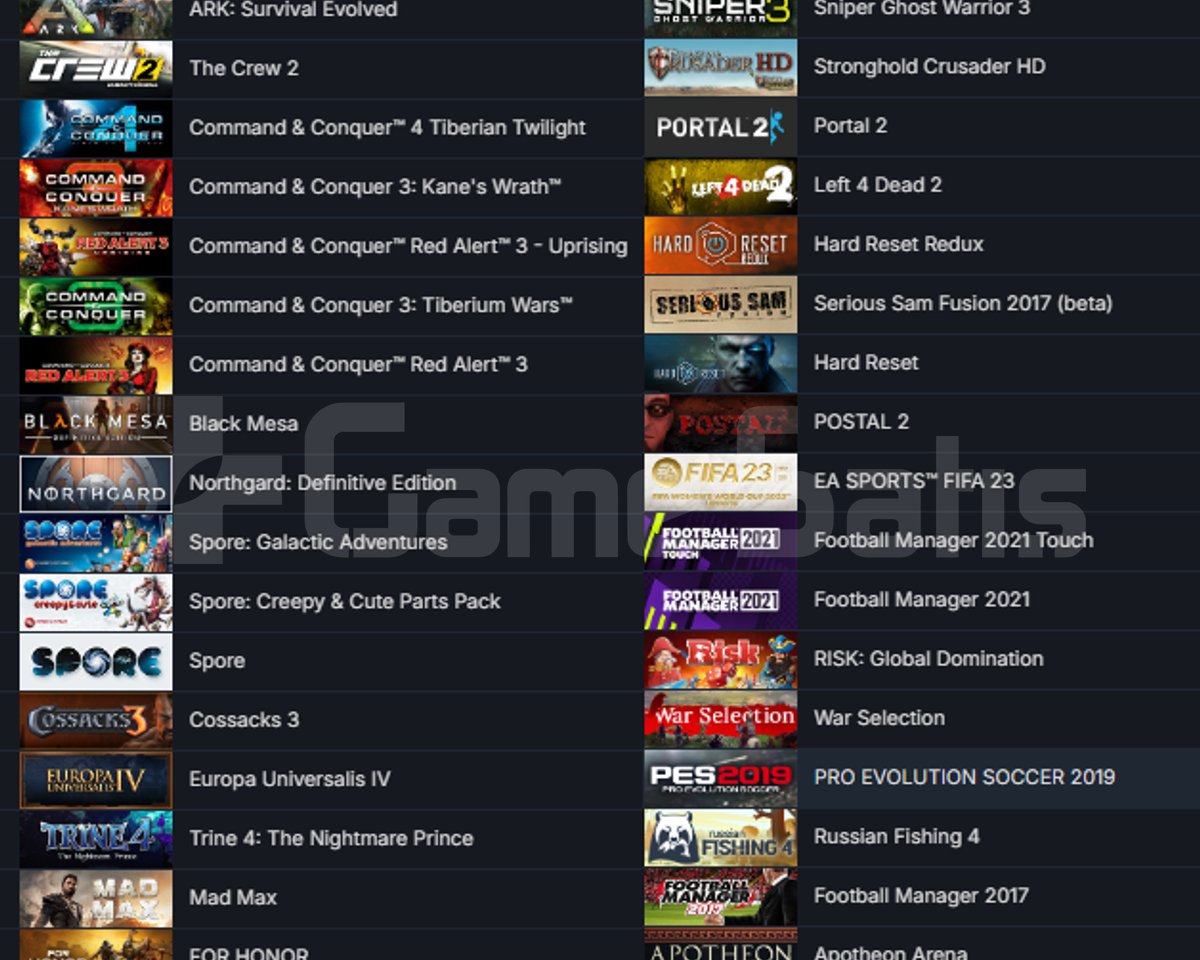Click the Europa Universalis IV banner

point(96,779)
